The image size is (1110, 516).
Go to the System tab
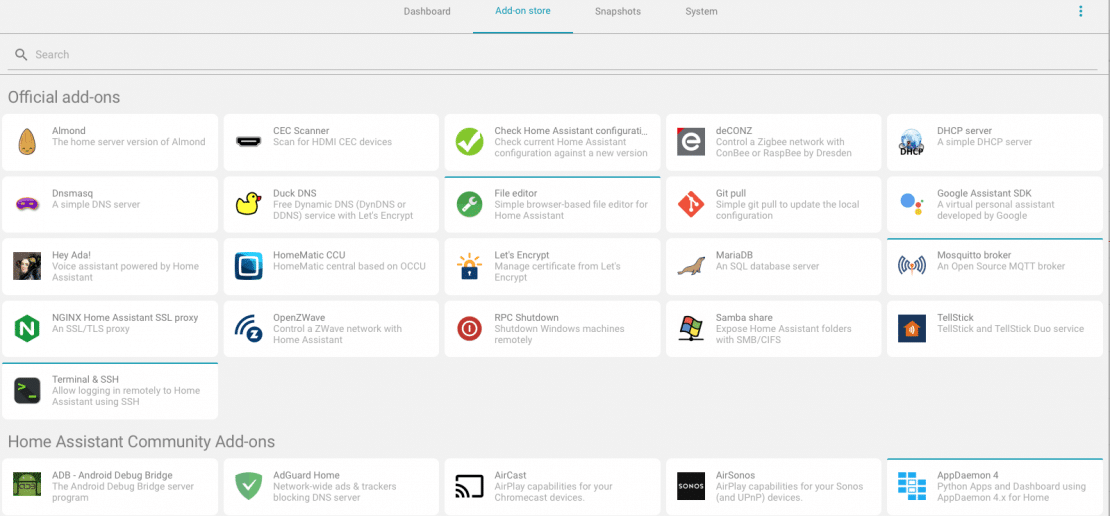click(x=701, y=11)
